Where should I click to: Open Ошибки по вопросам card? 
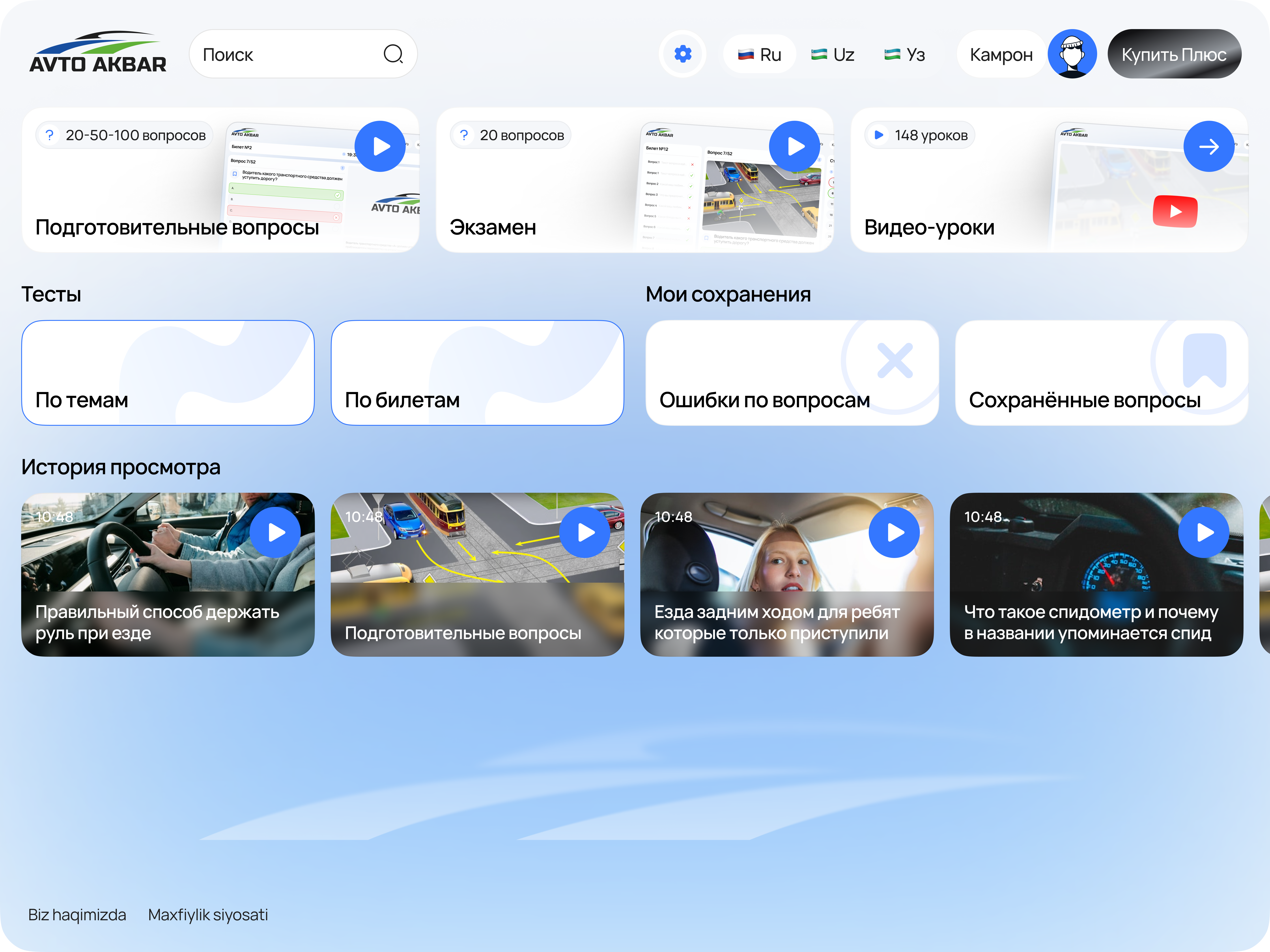click(792, 373)
